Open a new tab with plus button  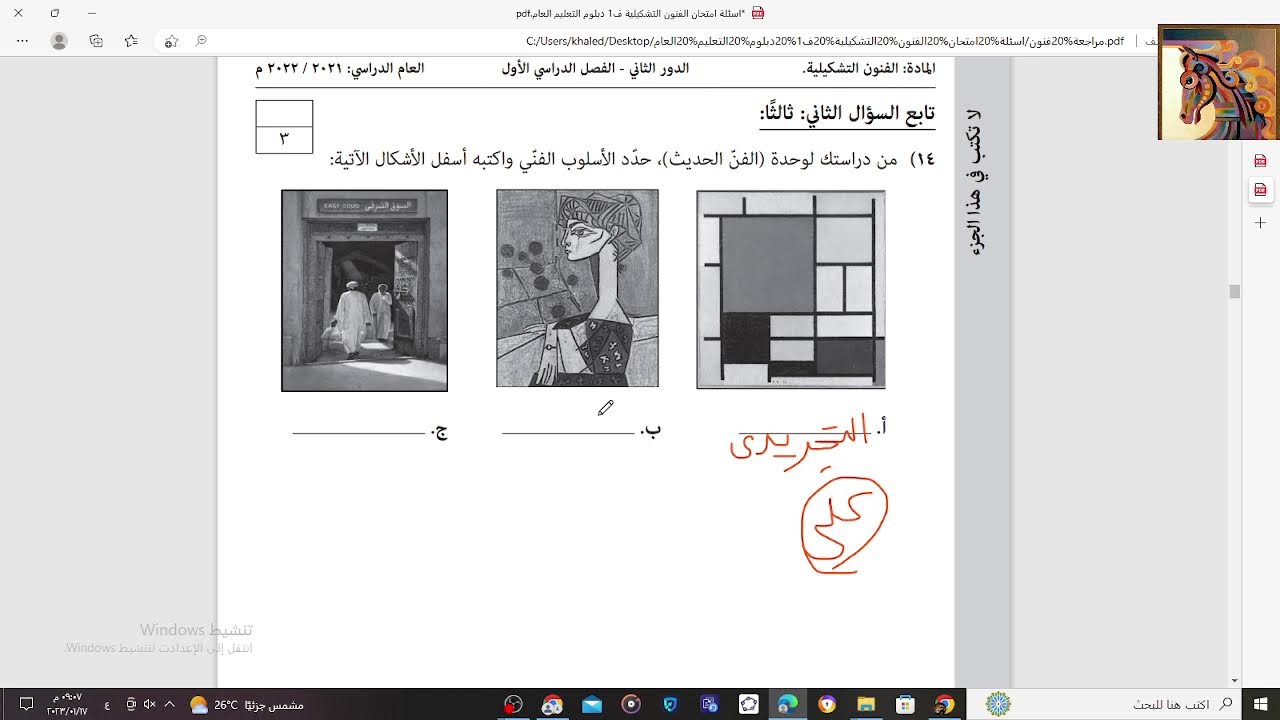(x=1260, y=223)
